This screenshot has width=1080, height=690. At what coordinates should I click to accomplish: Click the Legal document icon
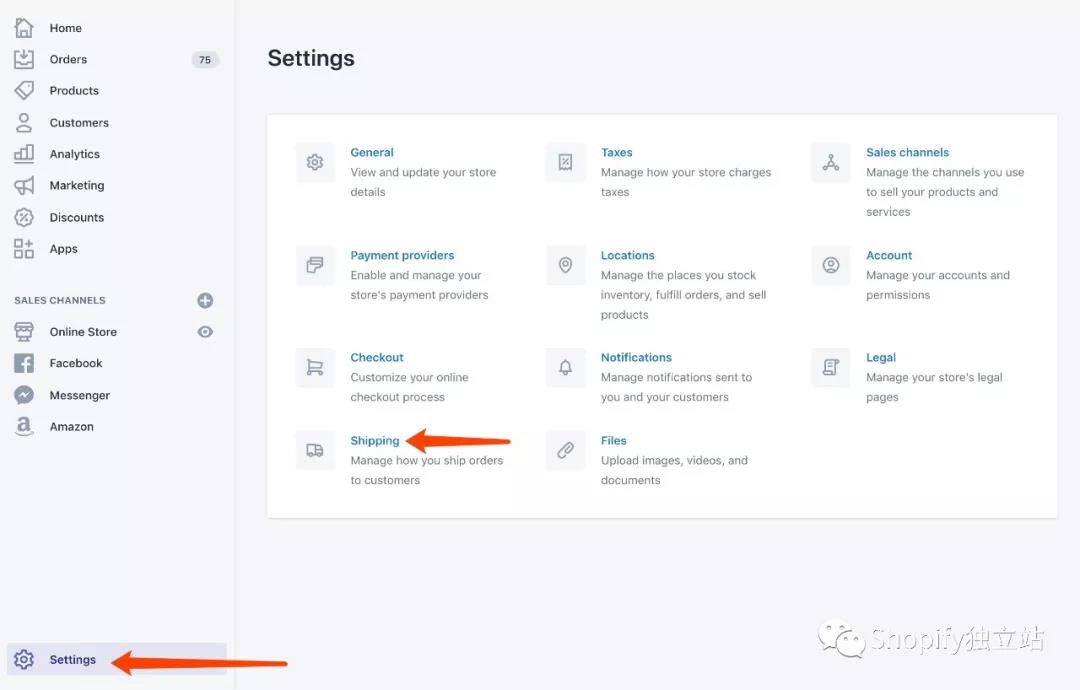pos(830,367)
